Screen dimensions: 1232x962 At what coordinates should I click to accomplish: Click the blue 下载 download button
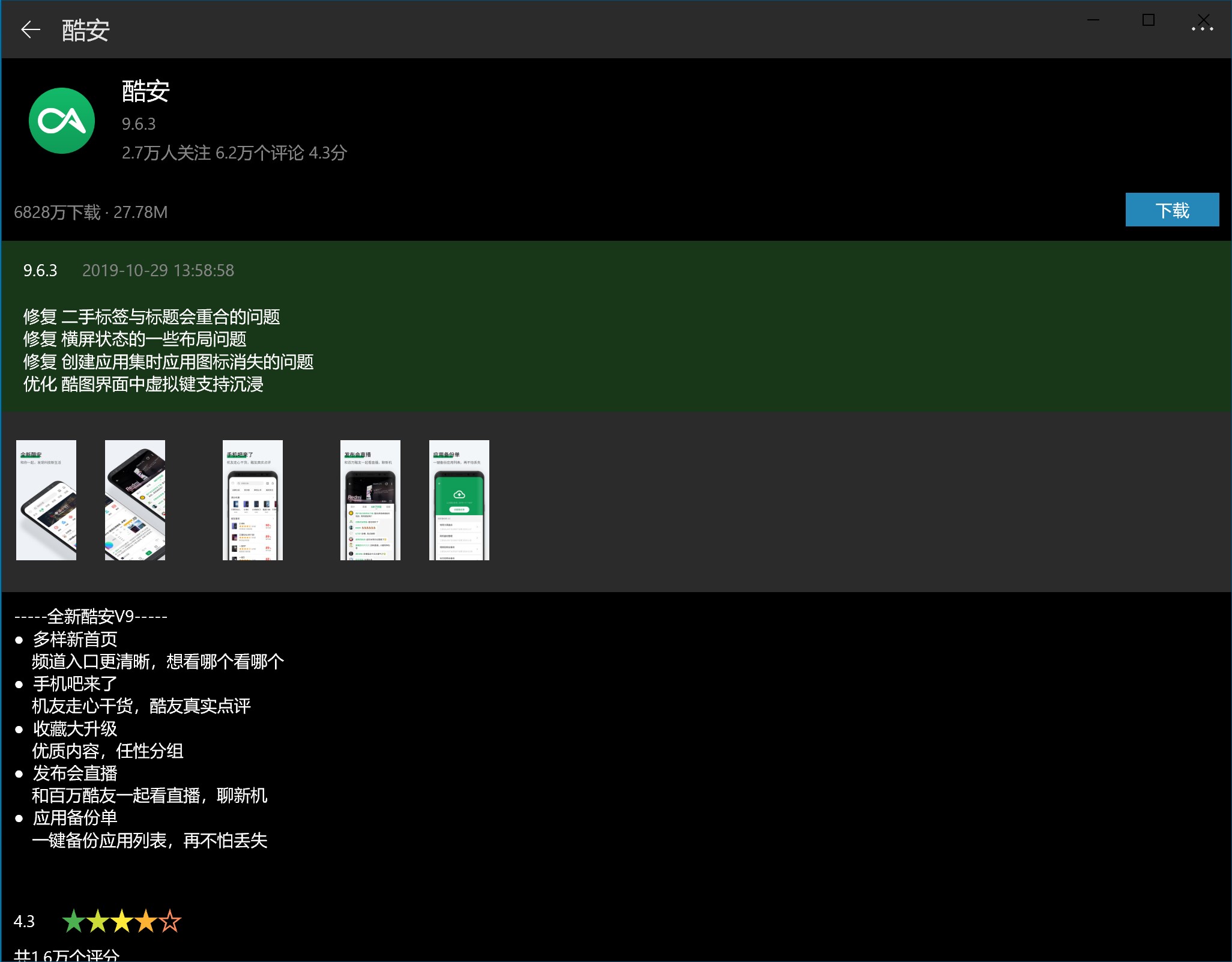coord(1171,210)
